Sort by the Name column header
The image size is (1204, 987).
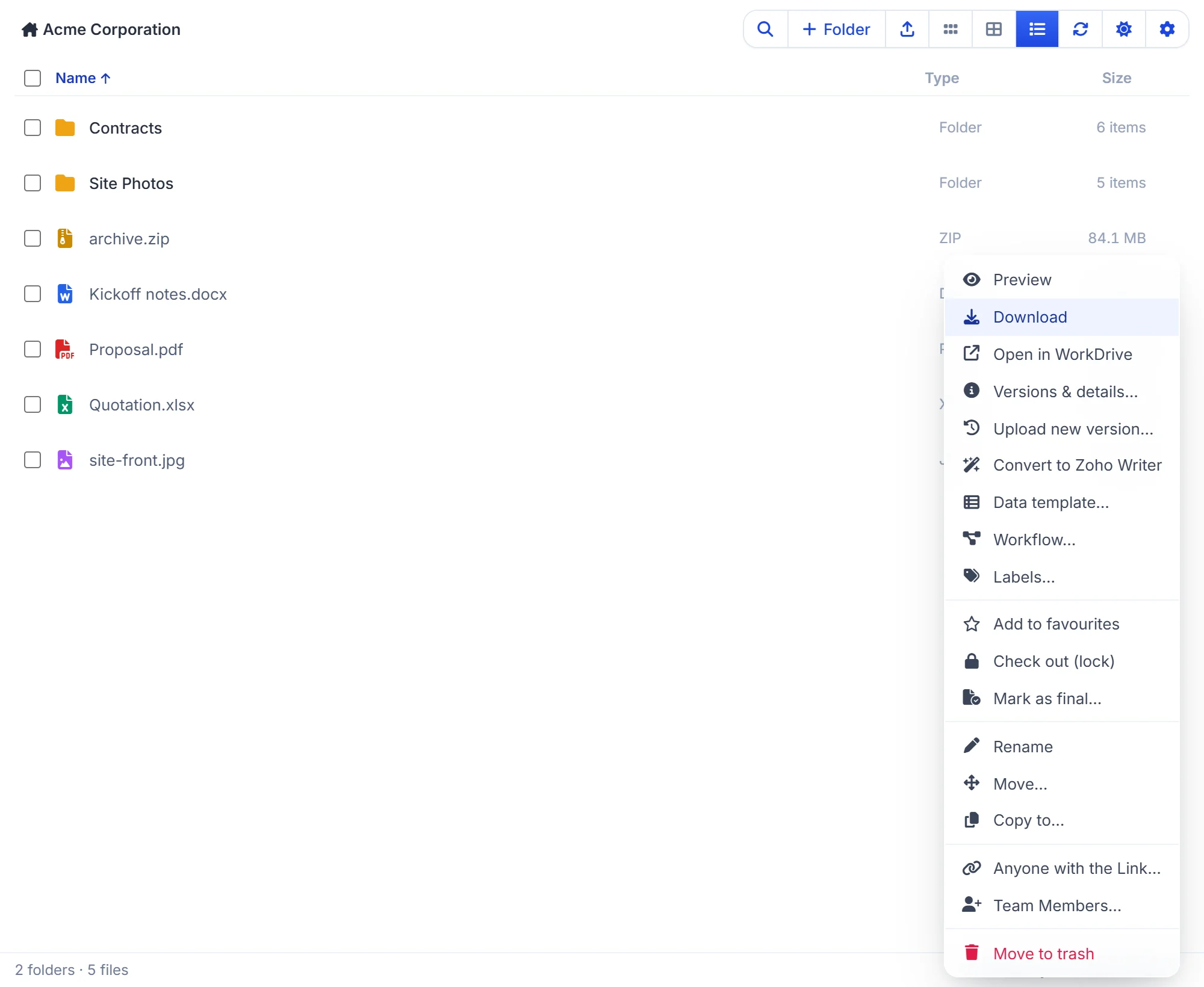83,78
